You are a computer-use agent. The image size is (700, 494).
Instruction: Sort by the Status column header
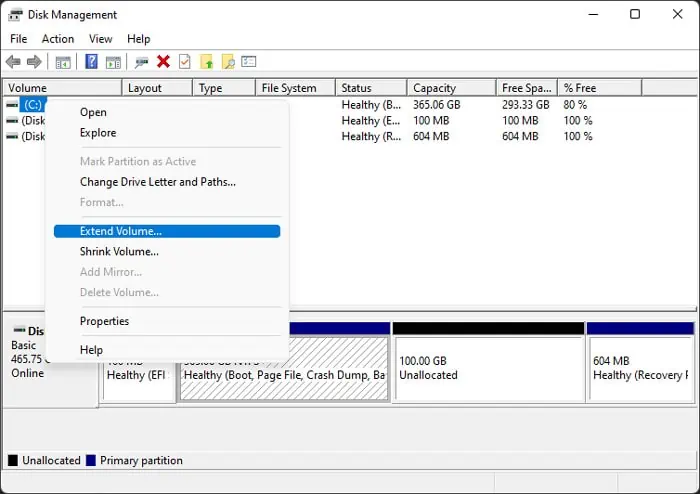[x=371, y=88]
